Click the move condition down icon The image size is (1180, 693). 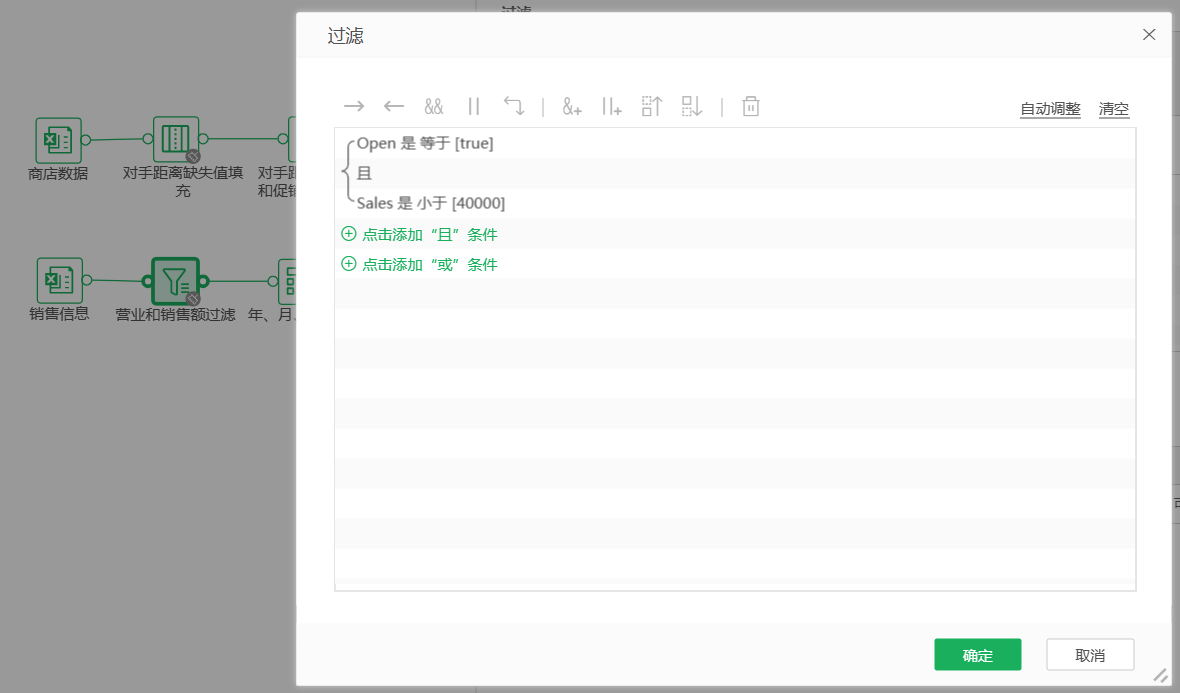tap(691, 106)
